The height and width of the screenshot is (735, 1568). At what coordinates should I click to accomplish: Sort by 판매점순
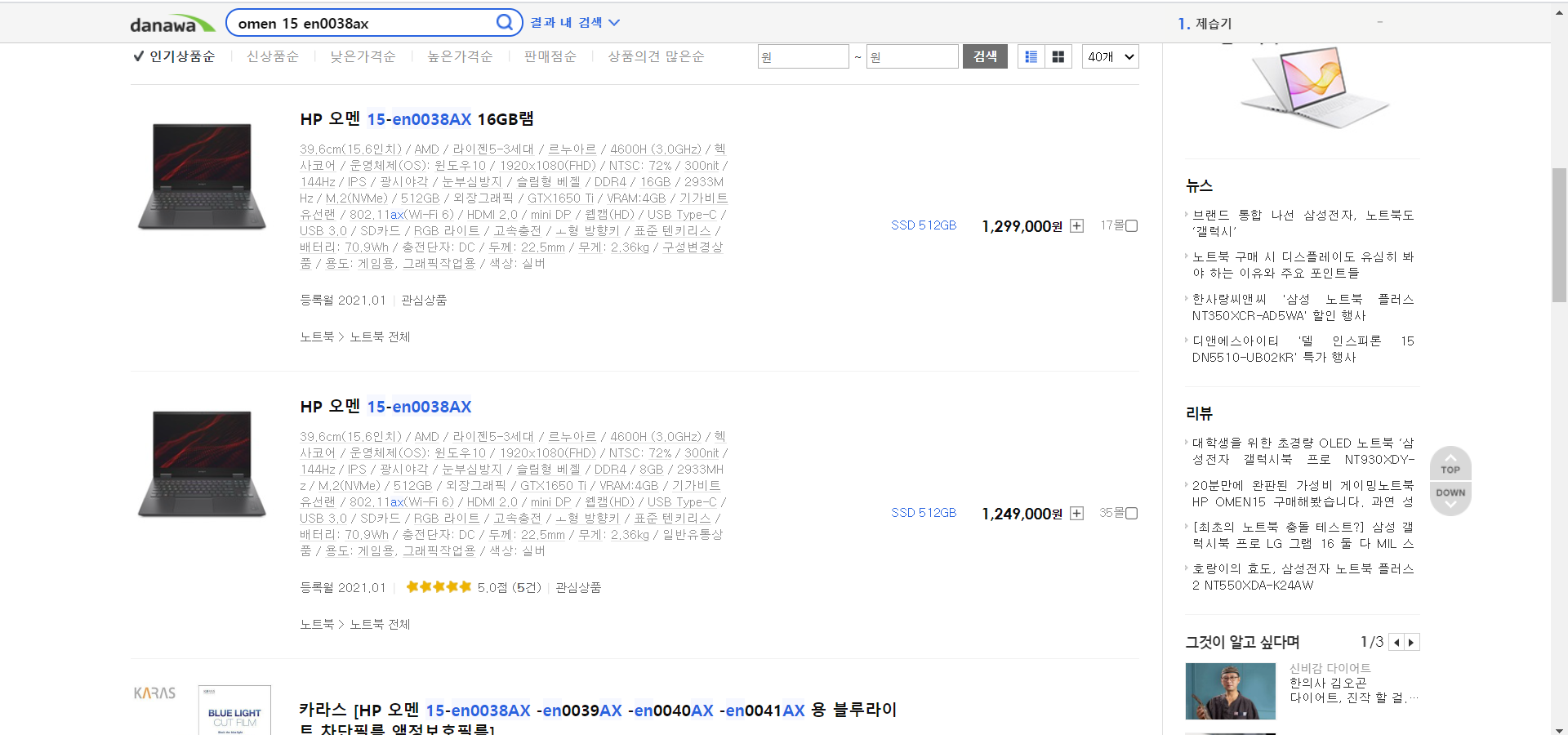(550, 56)
